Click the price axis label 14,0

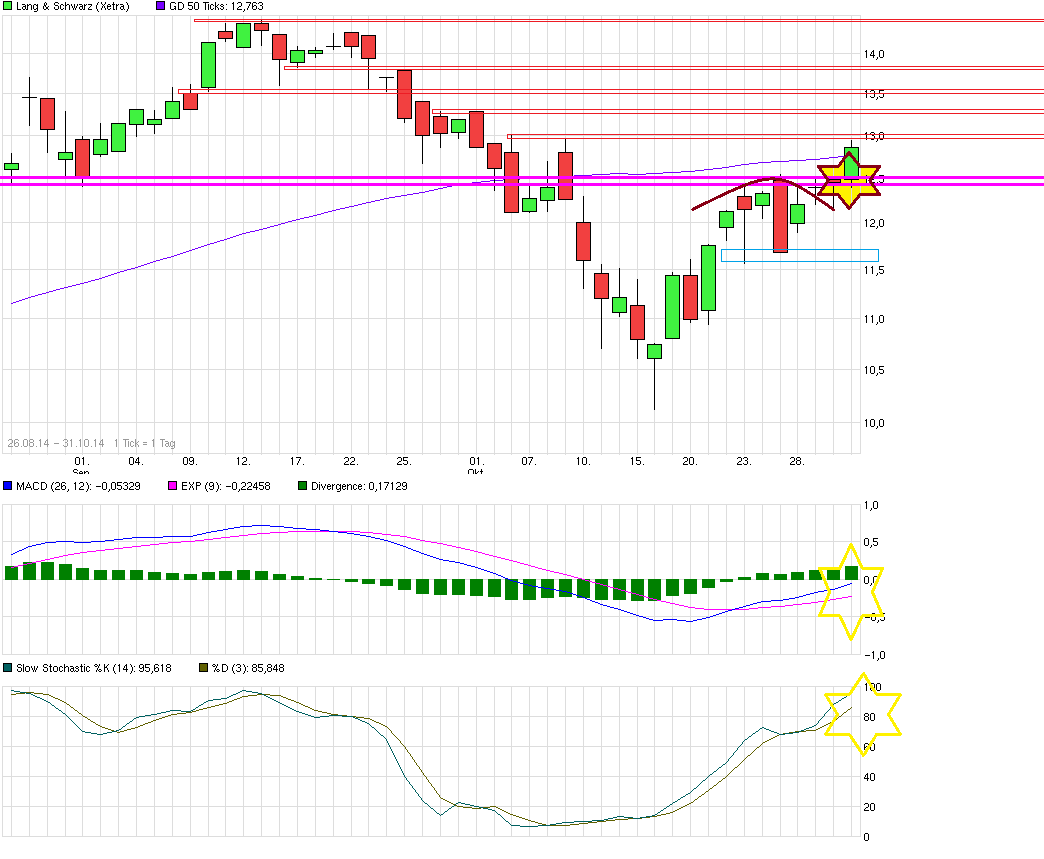pyautogui.click(x=874, y=55)
